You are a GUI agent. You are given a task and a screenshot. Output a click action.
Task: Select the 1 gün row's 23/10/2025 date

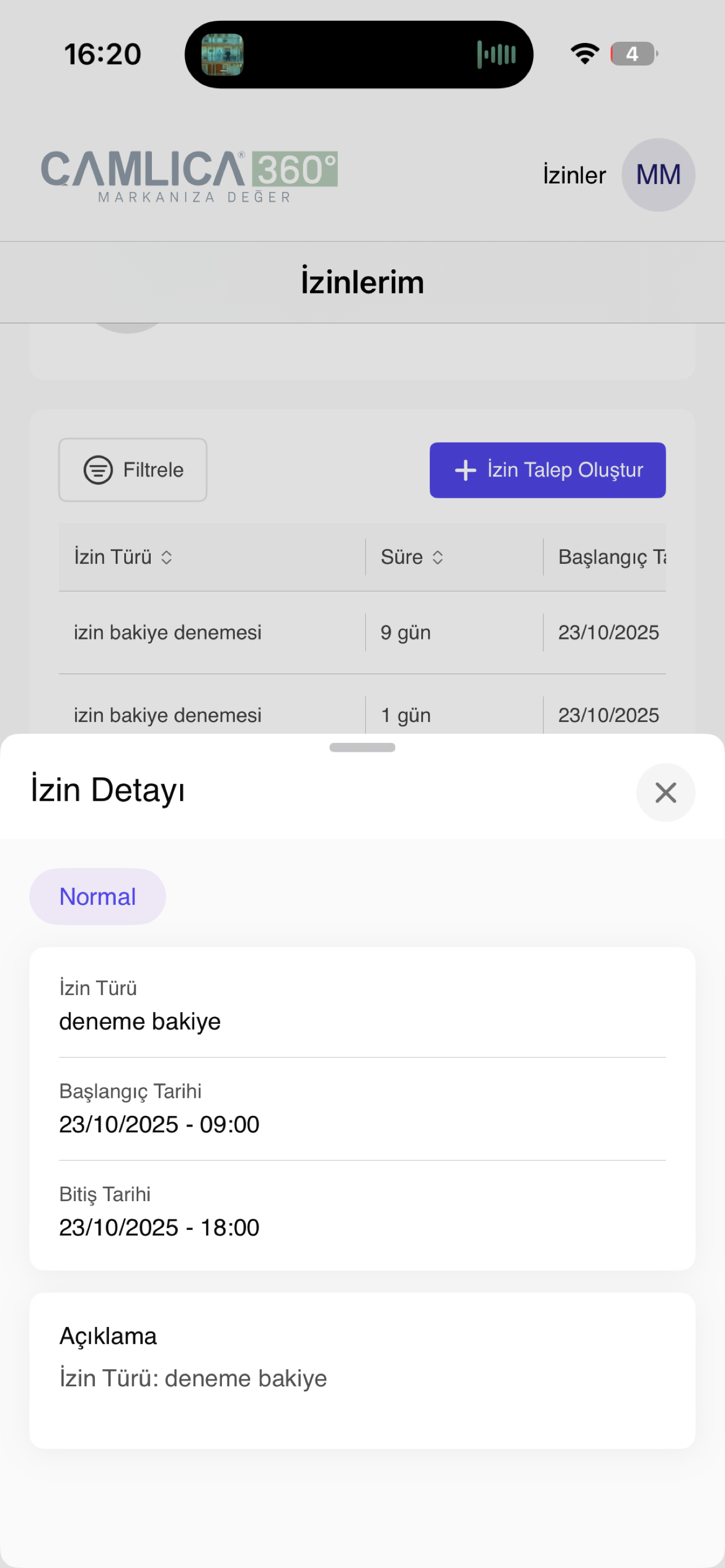tap(609, 715)
